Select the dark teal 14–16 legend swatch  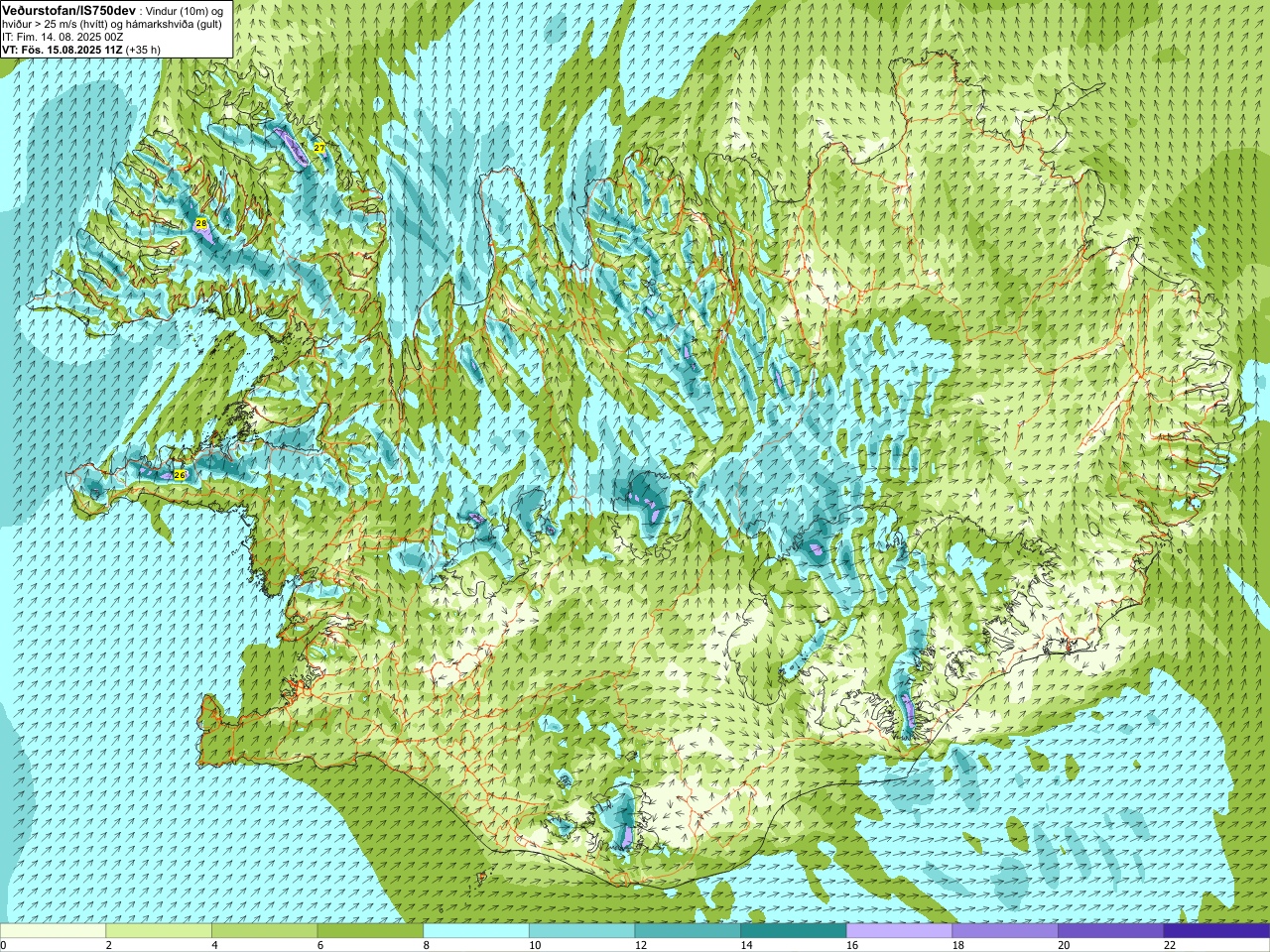pos(794,931)
